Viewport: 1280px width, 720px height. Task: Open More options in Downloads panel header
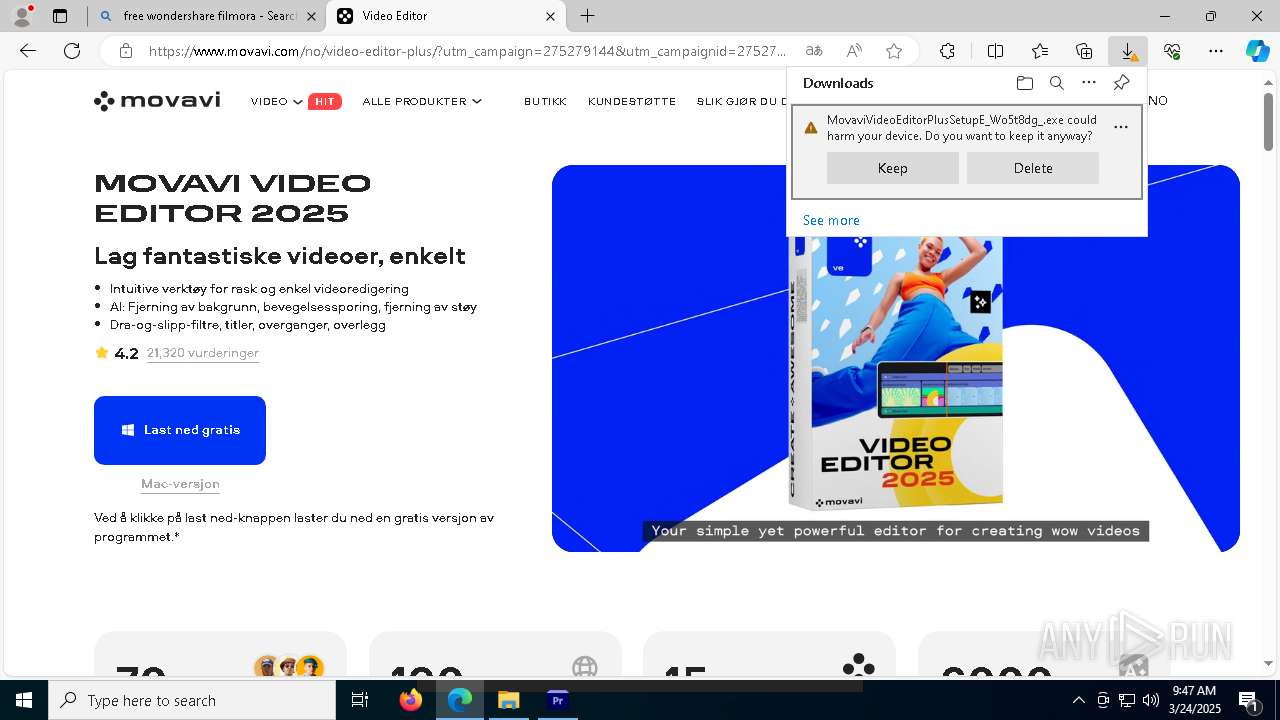coord(1089,83)
